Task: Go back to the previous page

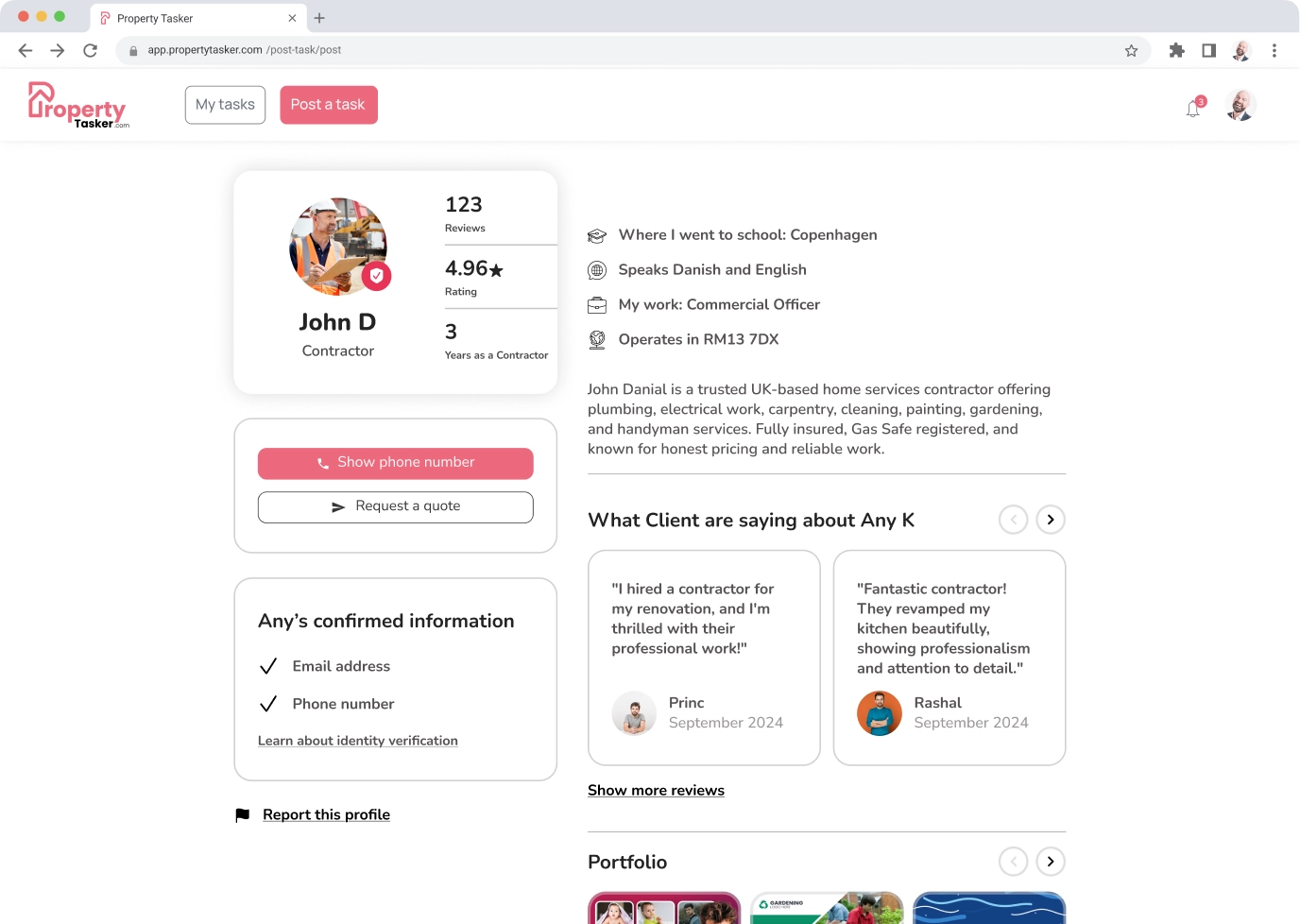Action: pyautogui.click(x=26, y=51)
